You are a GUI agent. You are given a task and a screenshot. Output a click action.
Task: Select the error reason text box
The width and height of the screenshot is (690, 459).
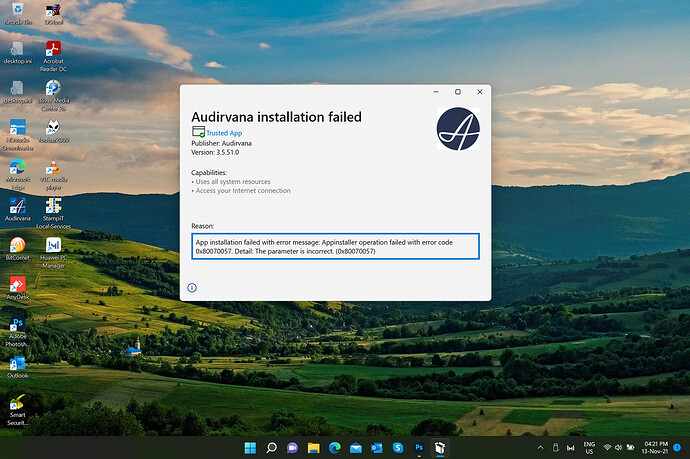point(335,246)
